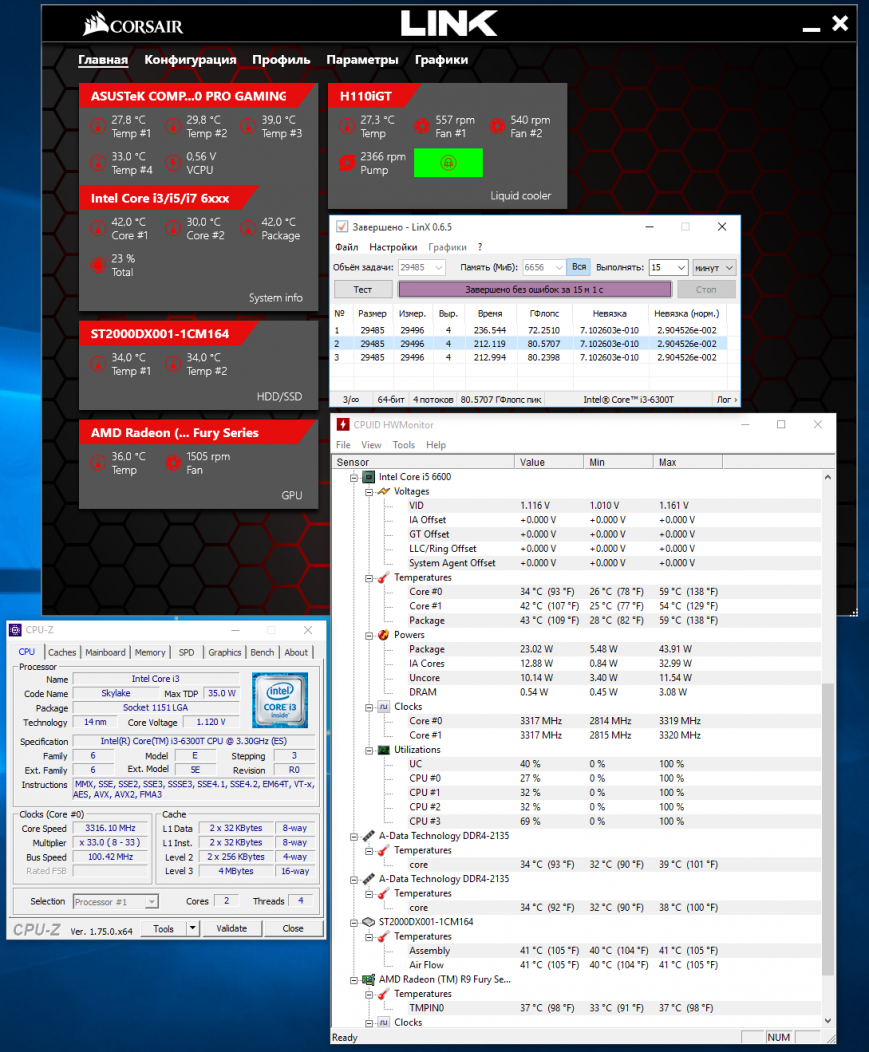Click LinX completed progress bar
Screen dimensions: 869x1052
535,289
